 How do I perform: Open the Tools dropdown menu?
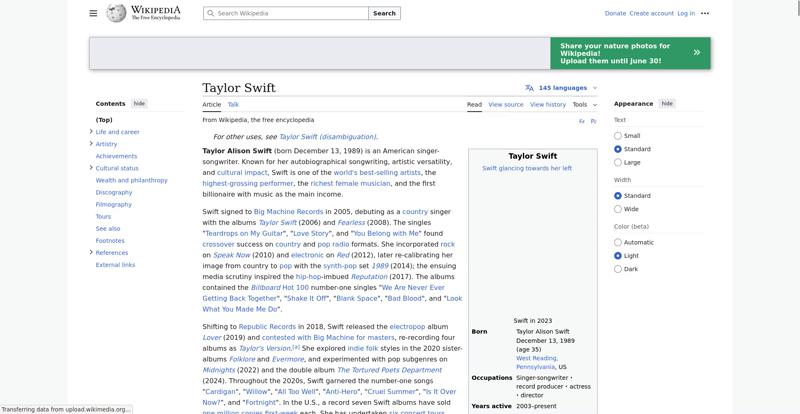584,105
